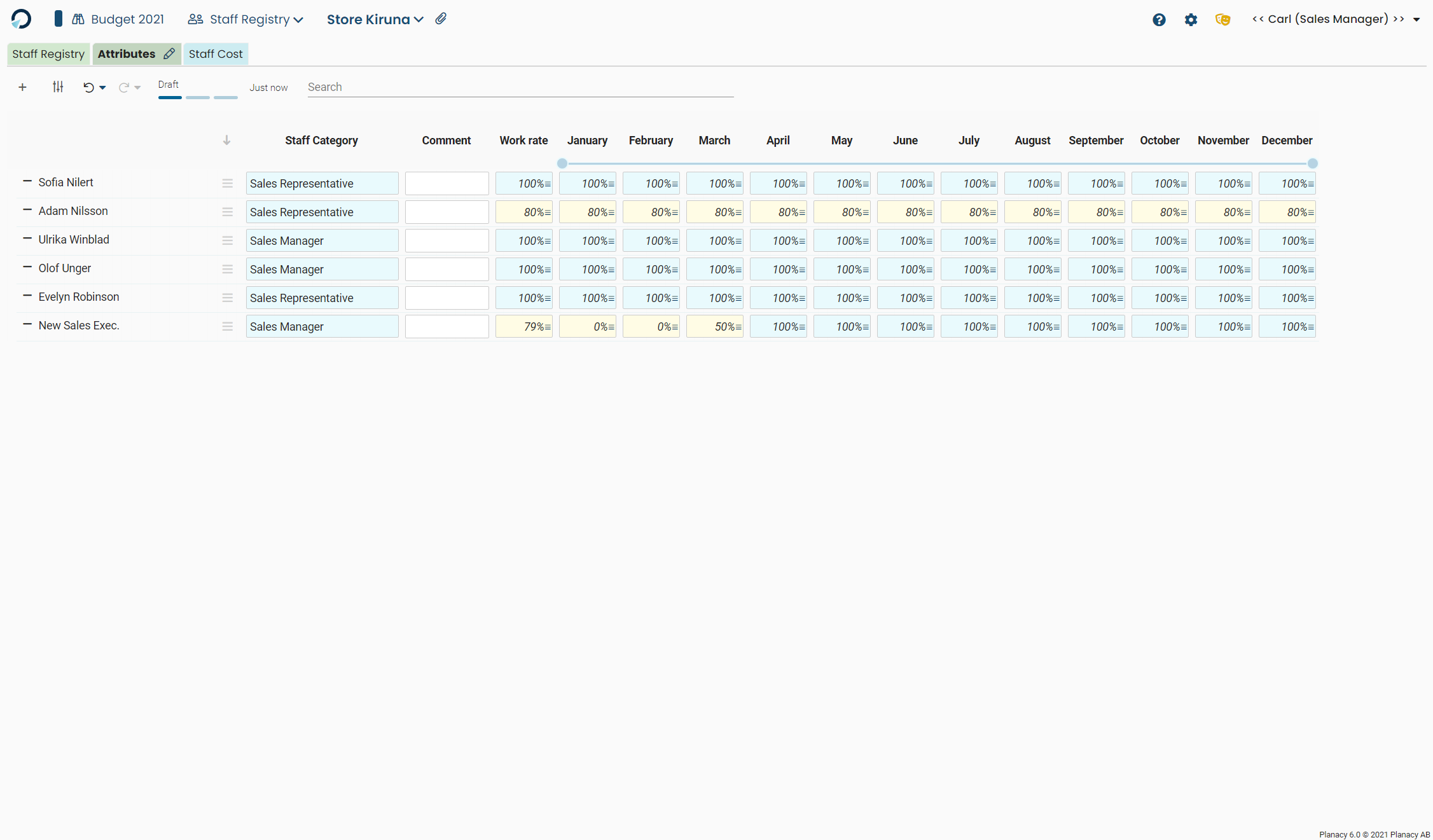Click the undo arrow icon
1433x840 pixels.
(88, 88)
